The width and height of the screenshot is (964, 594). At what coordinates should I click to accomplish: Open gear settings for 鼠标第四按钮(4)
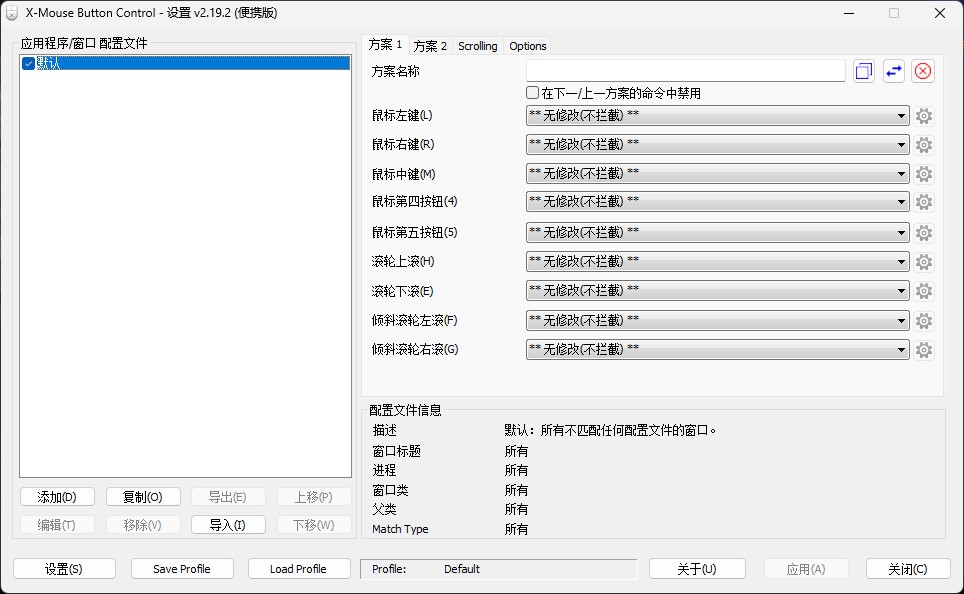pyautogui.click(x=923, y=202)
